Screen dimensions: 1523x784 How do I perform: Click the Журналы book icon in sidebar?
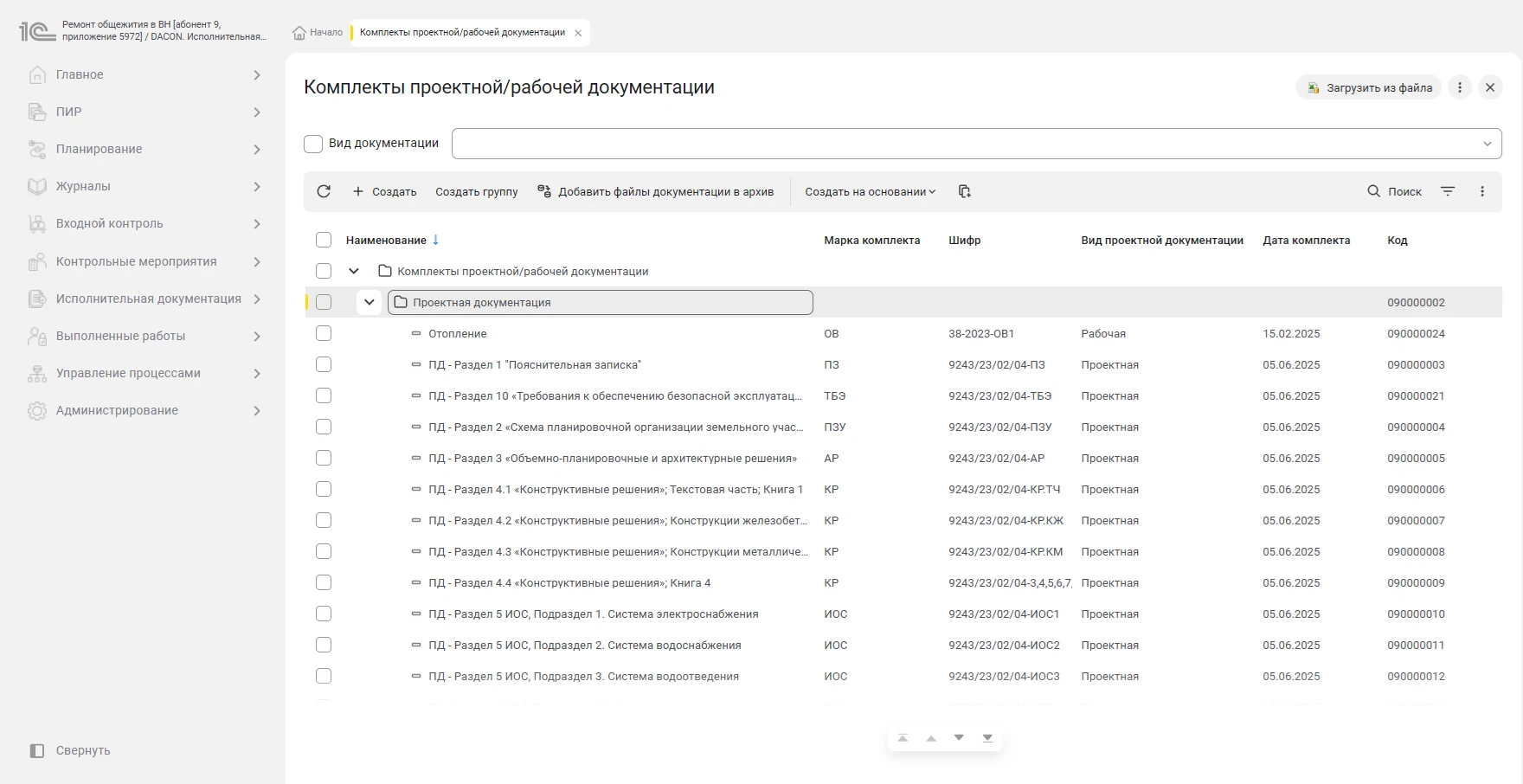click(x=36, y=186)
